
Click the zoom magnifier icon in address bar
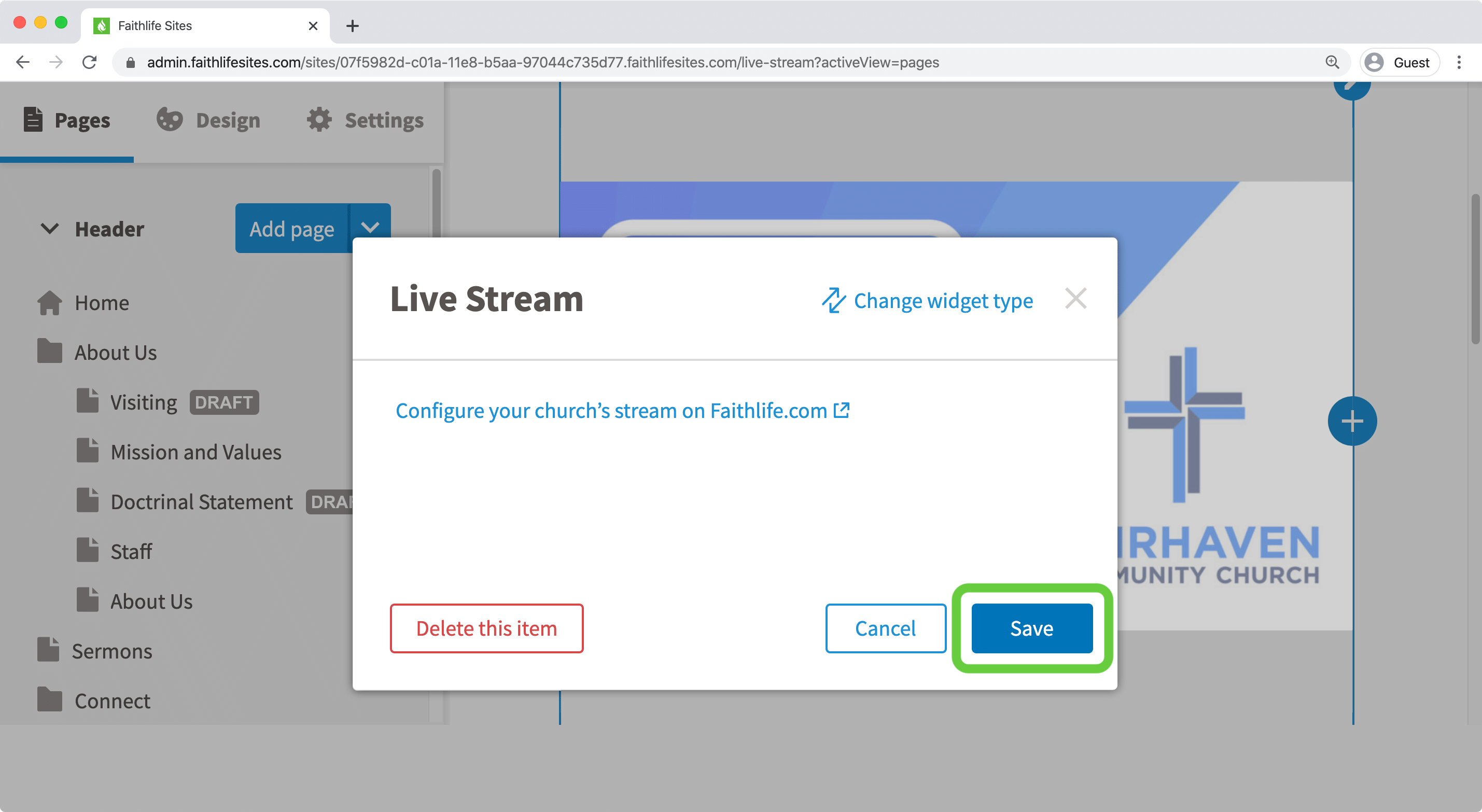coord(1332,62)
